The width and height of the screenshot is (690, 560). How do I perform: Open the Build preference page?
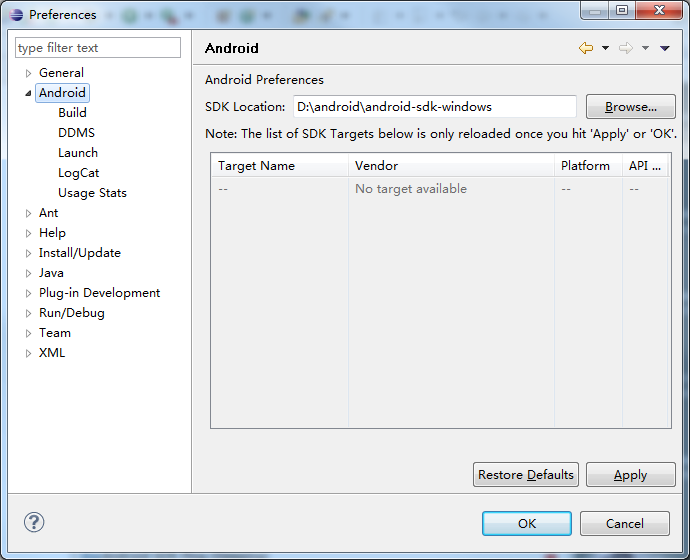click(72, 113)
